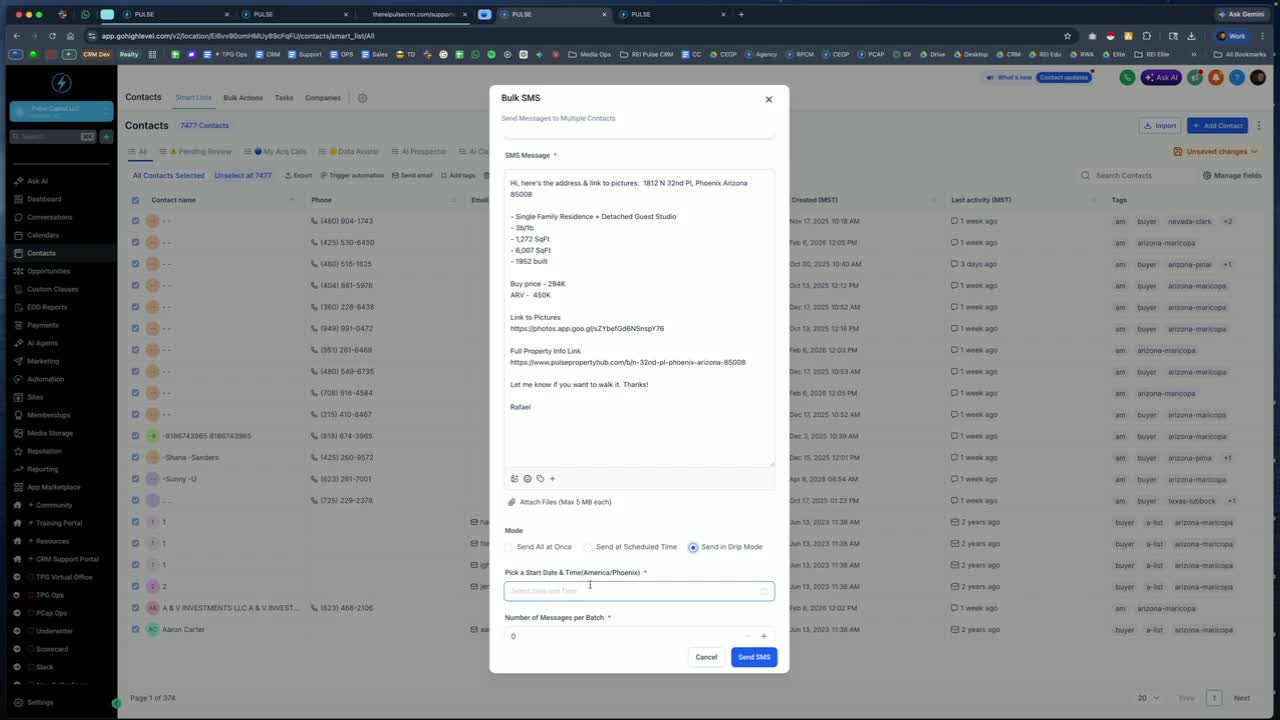Select Send at Scheduled Time mode
This screenshot has height=720, width=1280.
point(588,547)
